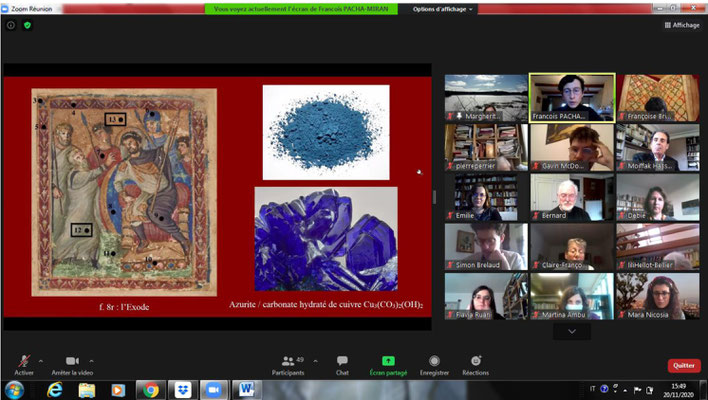The image size is (708, 400).
Task: Open the Chat panel
Action: [342, 365]
